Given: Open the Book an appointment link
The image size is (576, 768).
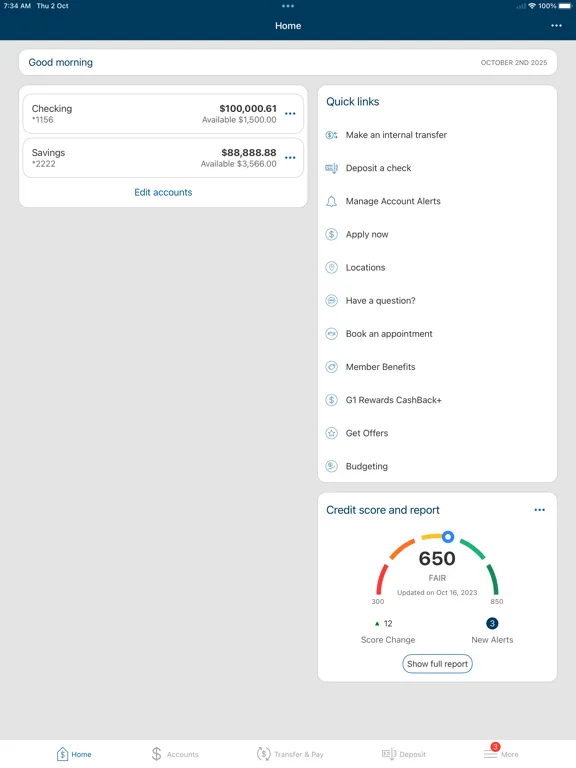Looking at the screenshot, I should tap(389, 334).
